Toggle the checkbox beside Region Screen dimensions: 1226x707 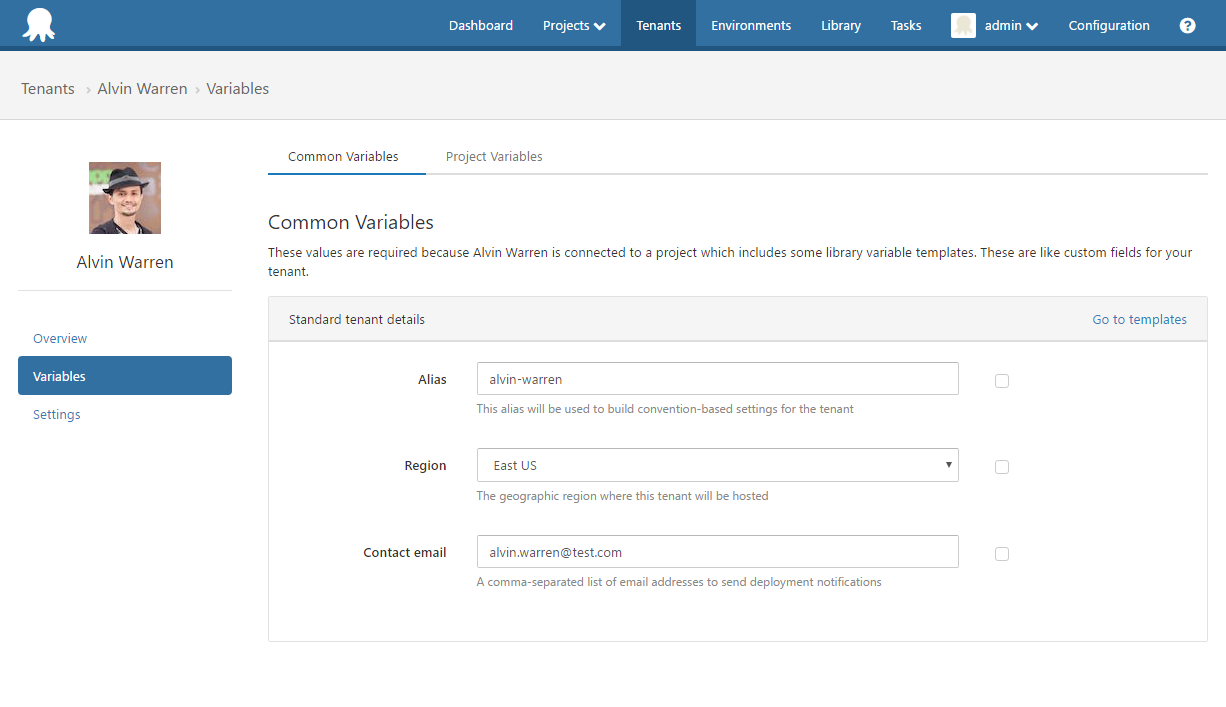[1002, 467]
